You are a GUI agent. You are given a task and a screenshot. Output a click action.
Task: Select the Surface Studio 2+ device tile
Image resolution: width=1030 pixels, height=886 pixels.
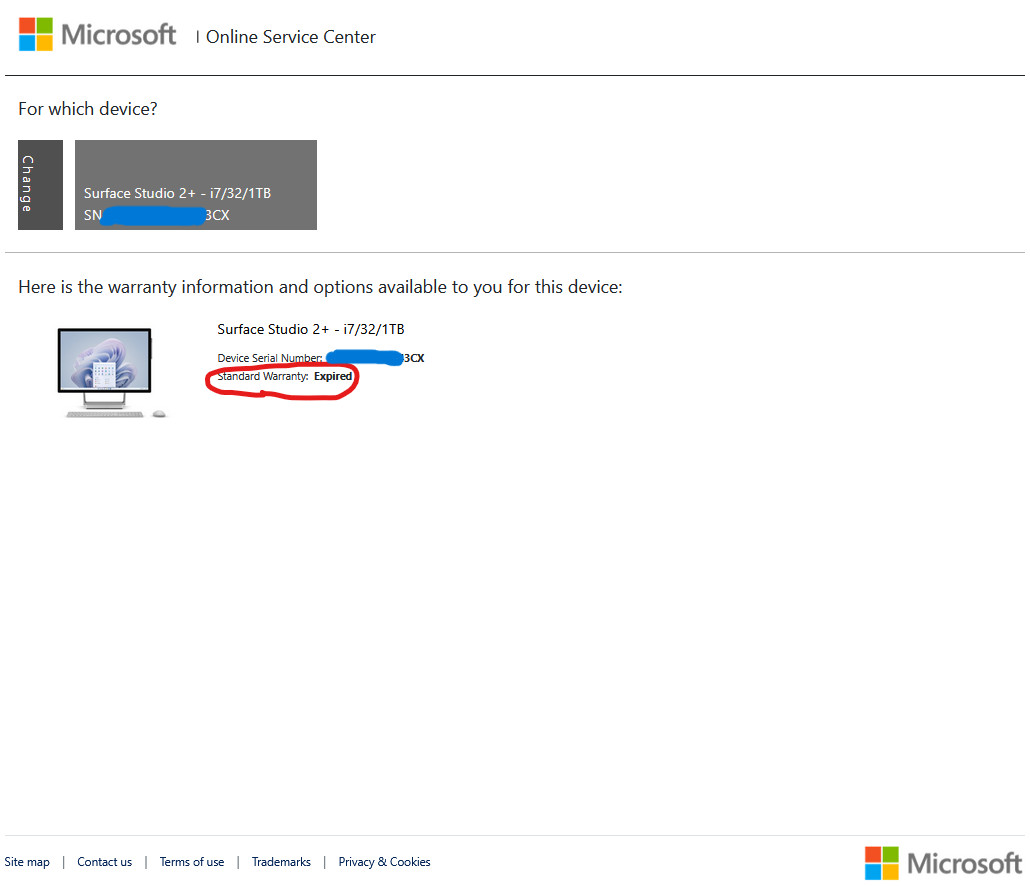coord(196,185)
